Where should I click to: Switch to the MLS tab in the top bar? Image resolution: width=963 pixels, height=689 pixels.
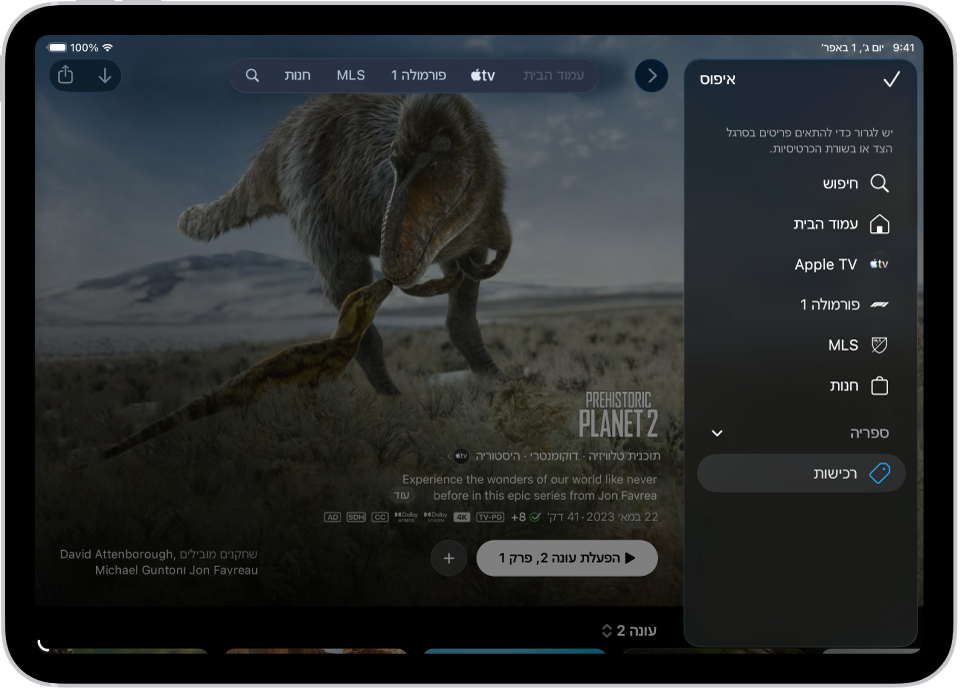351,75
